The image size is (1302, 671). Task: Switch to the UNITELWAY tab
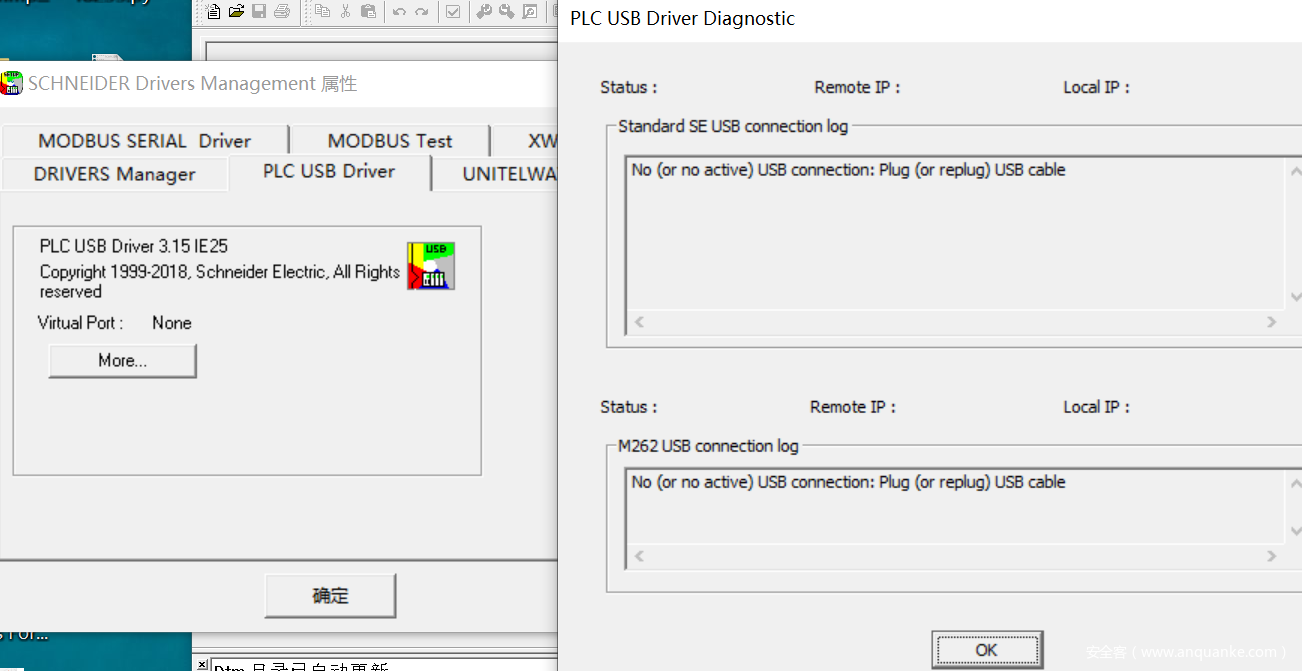(508, 174)
